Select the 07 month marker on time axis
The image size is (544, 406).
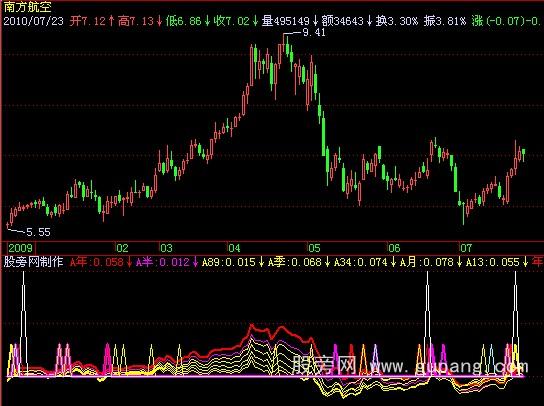pos(466,248)
